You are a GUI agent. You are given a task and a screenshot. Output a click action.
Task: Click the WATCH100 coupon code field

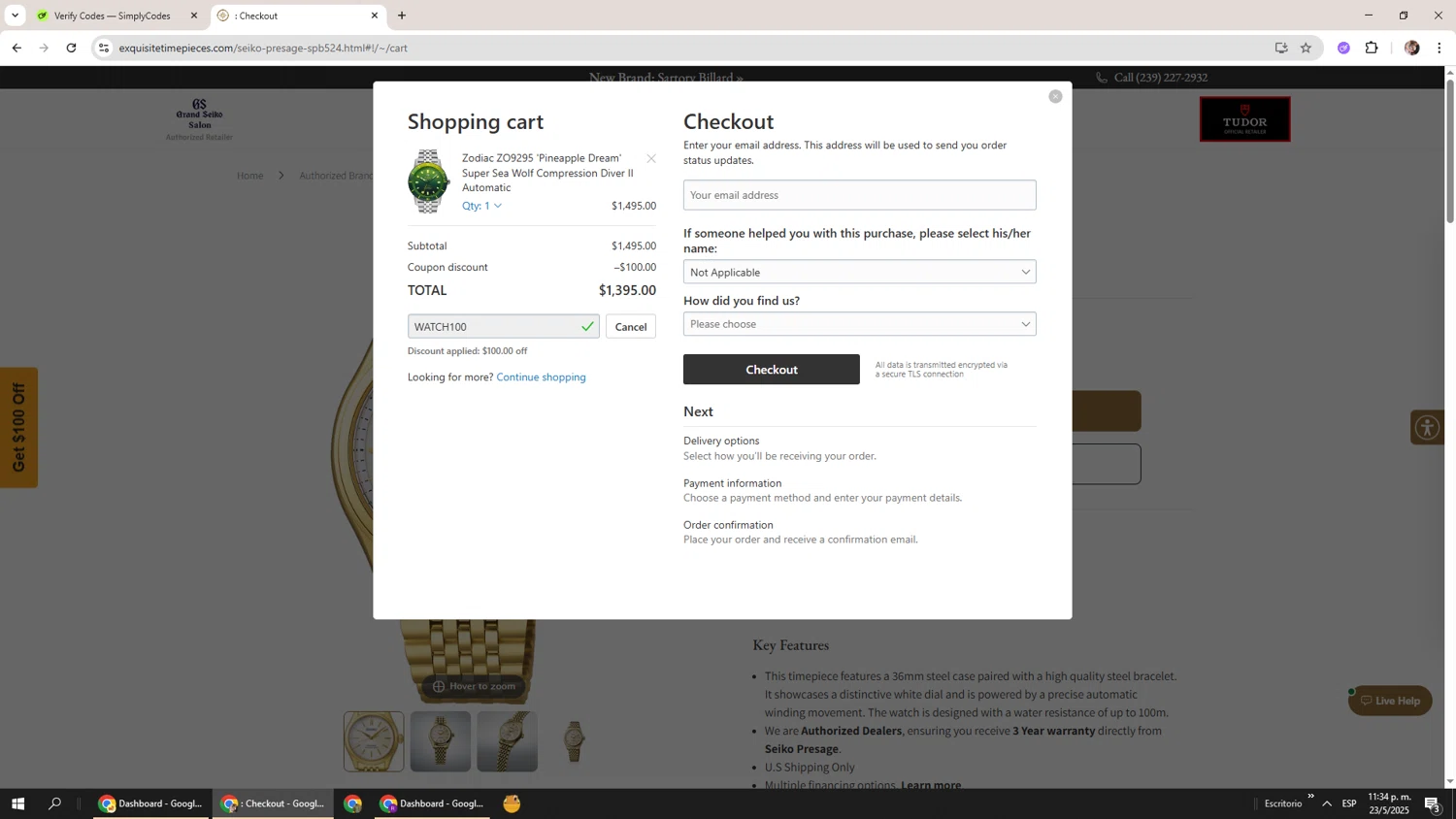tap(503, 327)
